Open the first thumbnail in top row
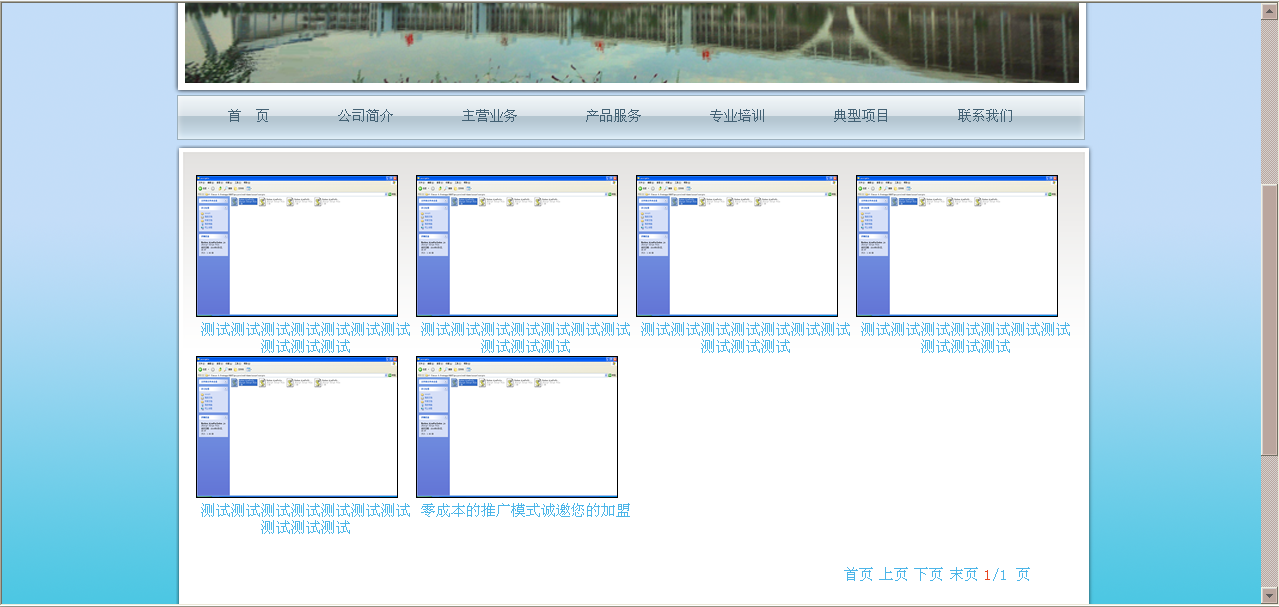 point(297,246)
